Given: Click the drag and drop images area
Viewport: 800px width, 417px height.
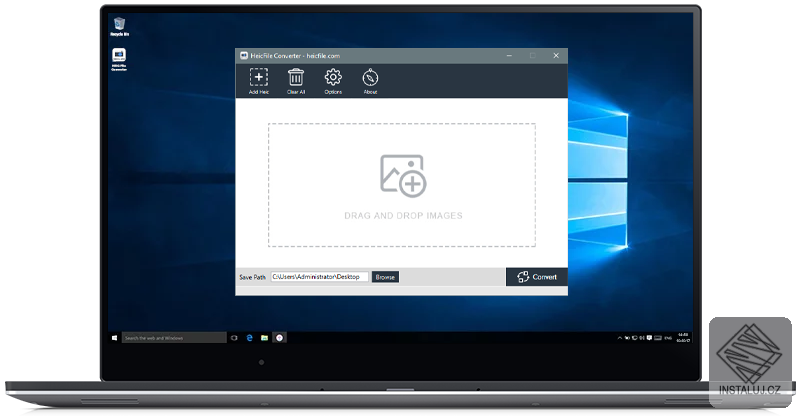Looking at the screenshot, I should pos(402,185).
